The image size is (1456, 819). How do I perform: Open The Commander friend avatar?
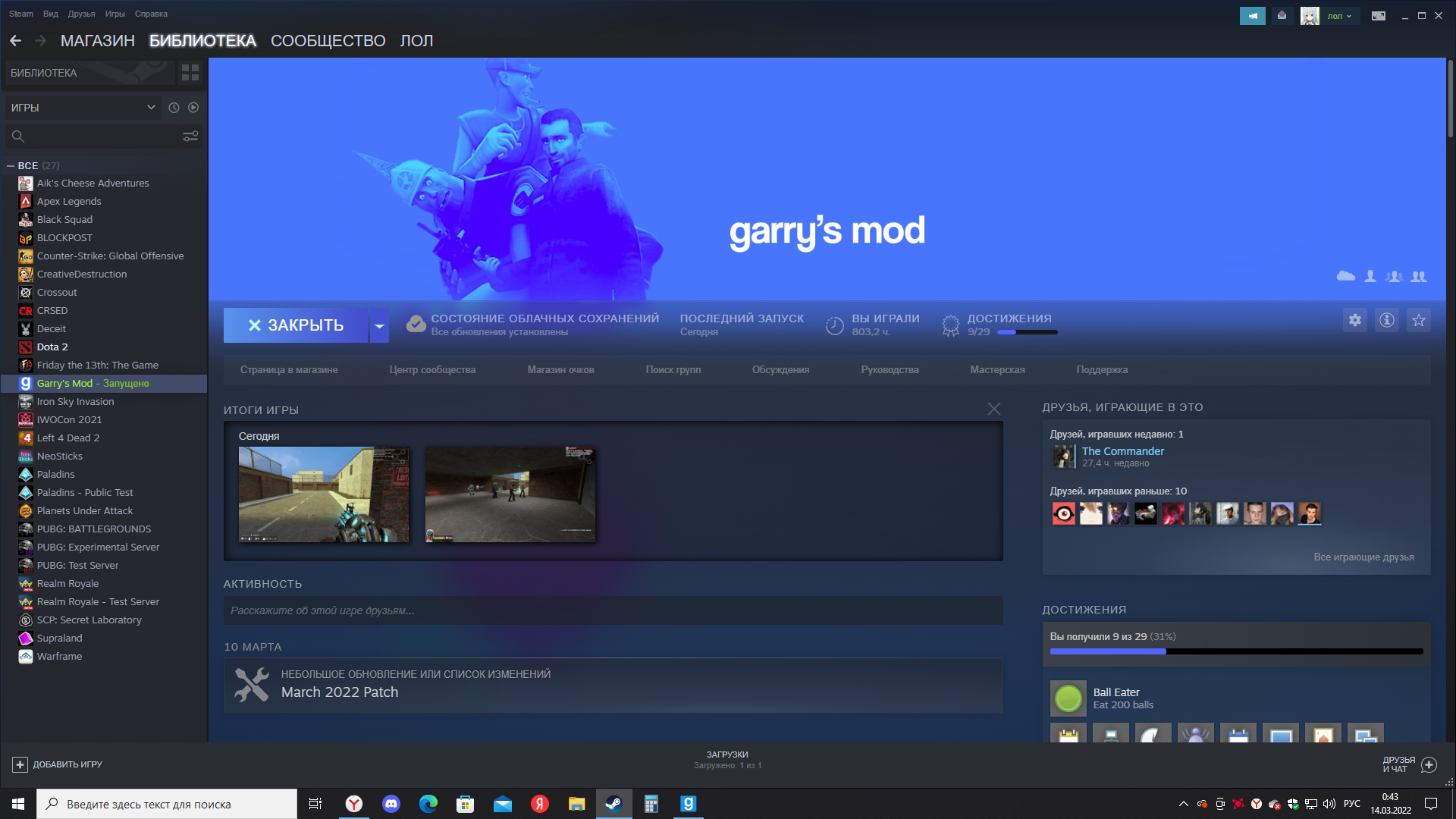[x=1063, y=457]
